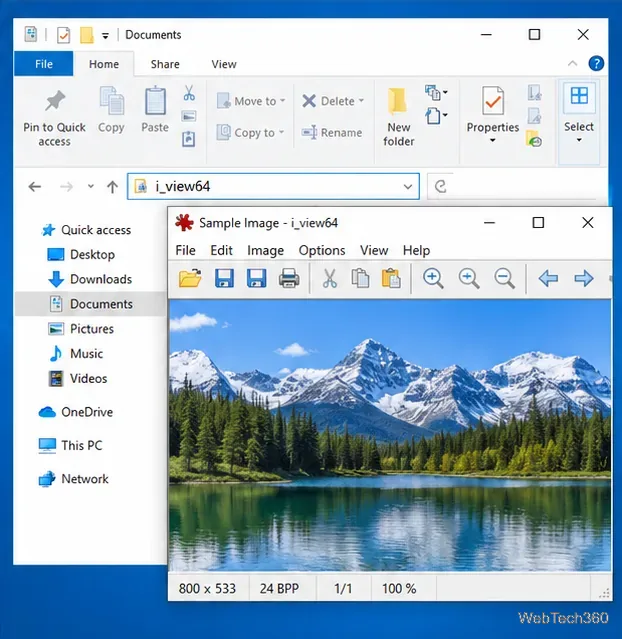Select Documents in navigation pane

coord(91,304)
